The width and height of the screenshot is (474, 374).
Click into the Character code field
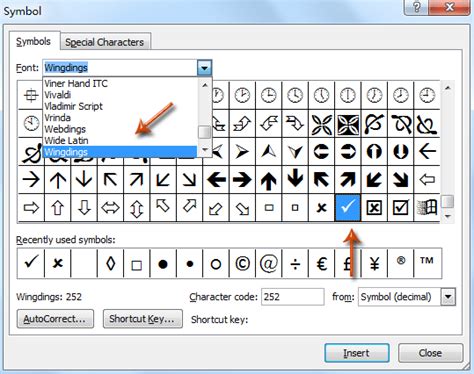click(x=293, y=297)
